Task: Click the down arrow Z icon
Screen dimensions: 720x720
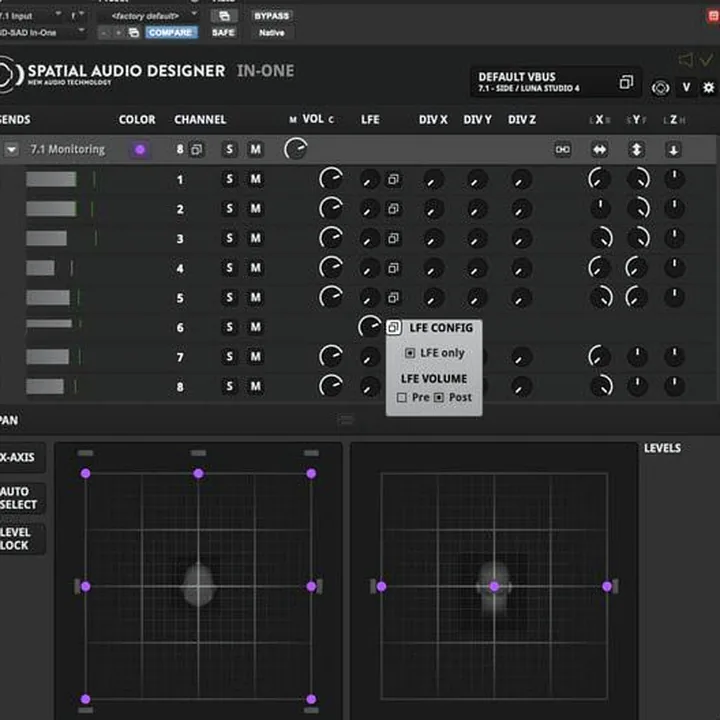Action: [673, 149]
